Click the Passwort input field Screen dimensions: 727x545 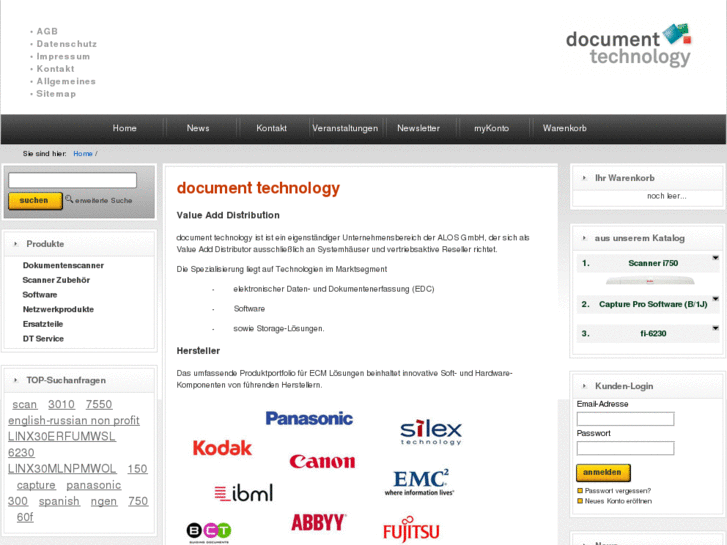625,448
